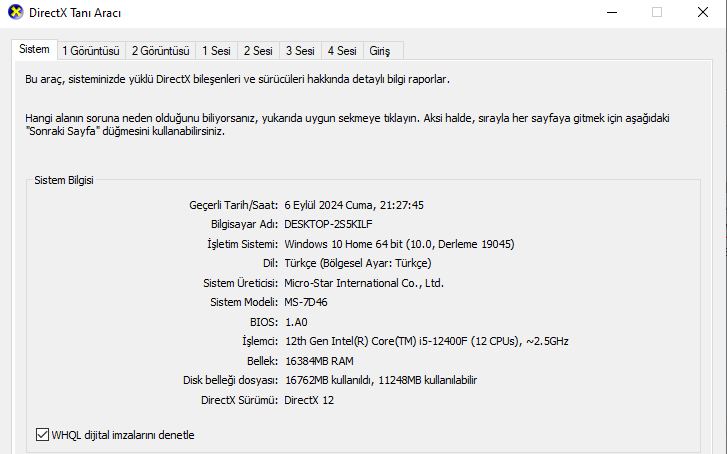
Task: Close the DirectX Tanı Aracı window
Action: [x=703, y=13]
